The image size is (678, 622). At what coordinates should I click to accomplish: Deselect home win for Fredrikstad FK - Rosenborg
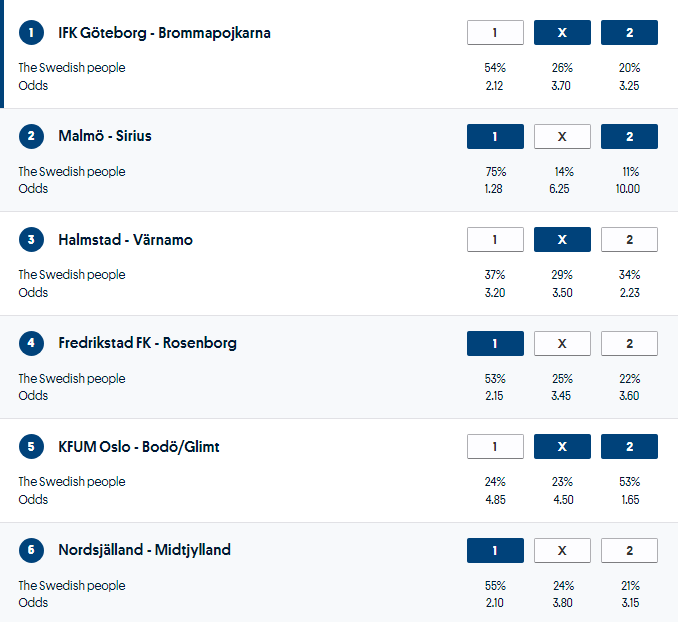[x=495, y=343]
